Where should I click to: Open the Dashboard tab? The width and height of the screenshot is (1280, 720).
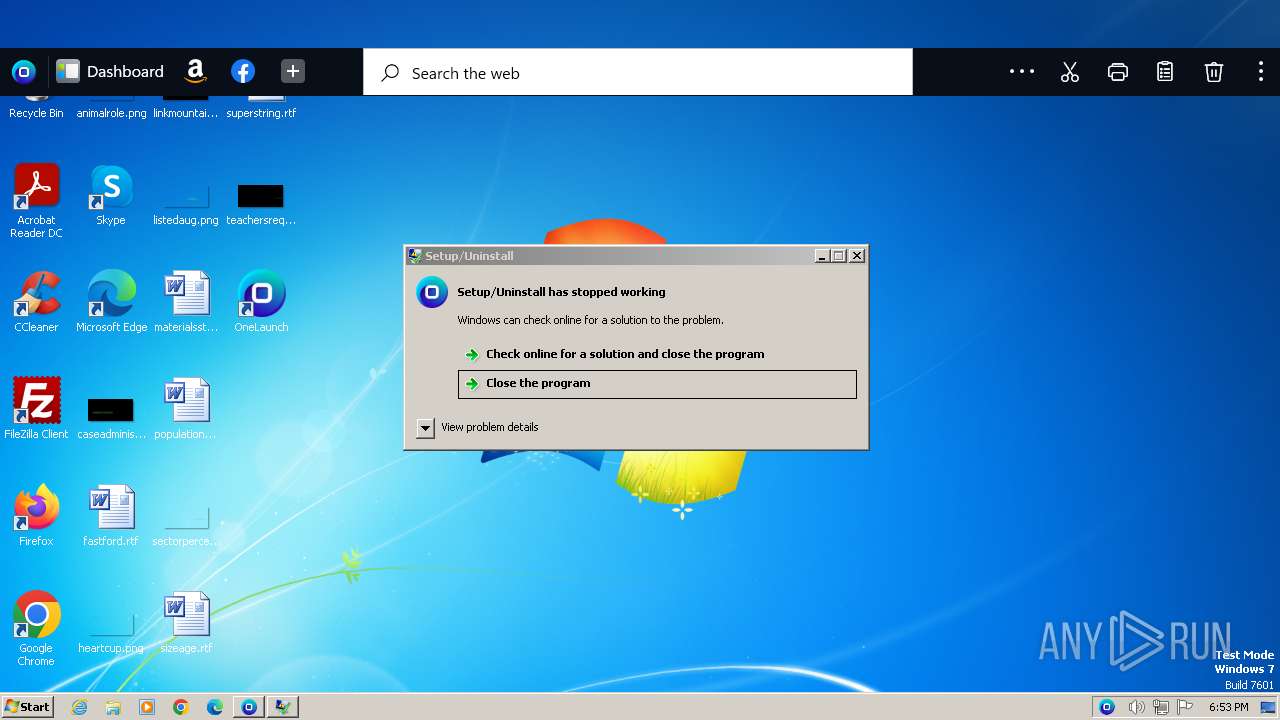[x=110, y=72]
